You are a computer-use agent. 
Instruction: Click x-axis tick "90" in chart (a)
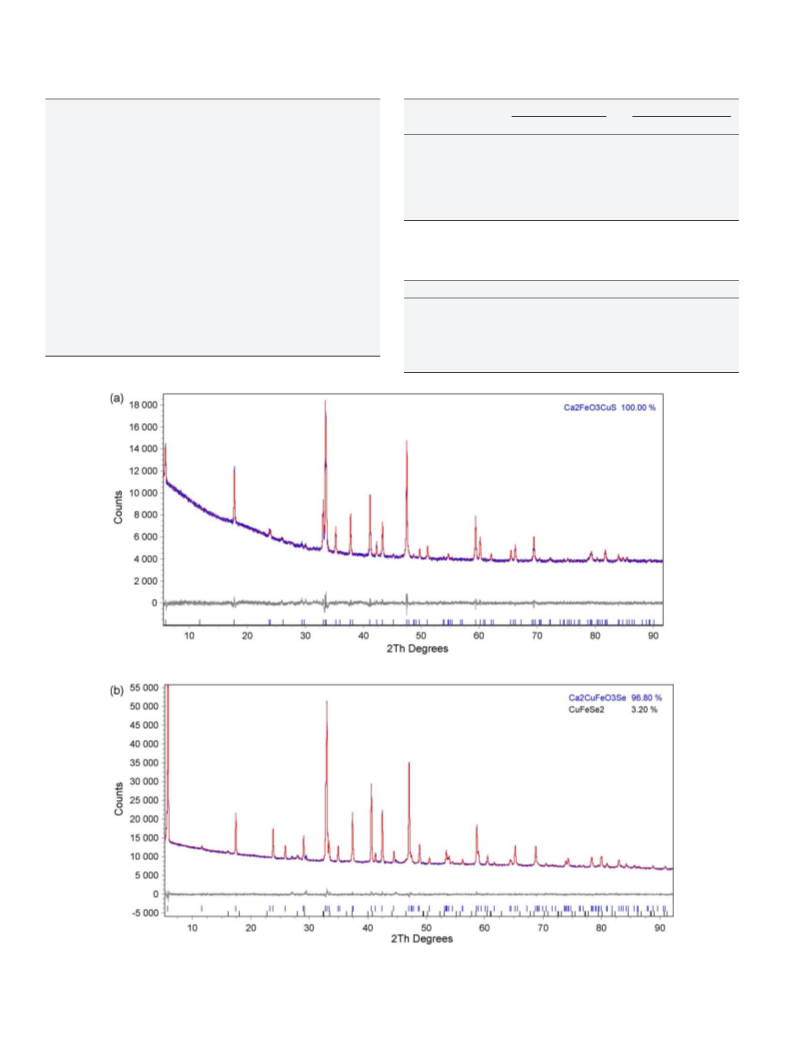click(x=653, y=636)
